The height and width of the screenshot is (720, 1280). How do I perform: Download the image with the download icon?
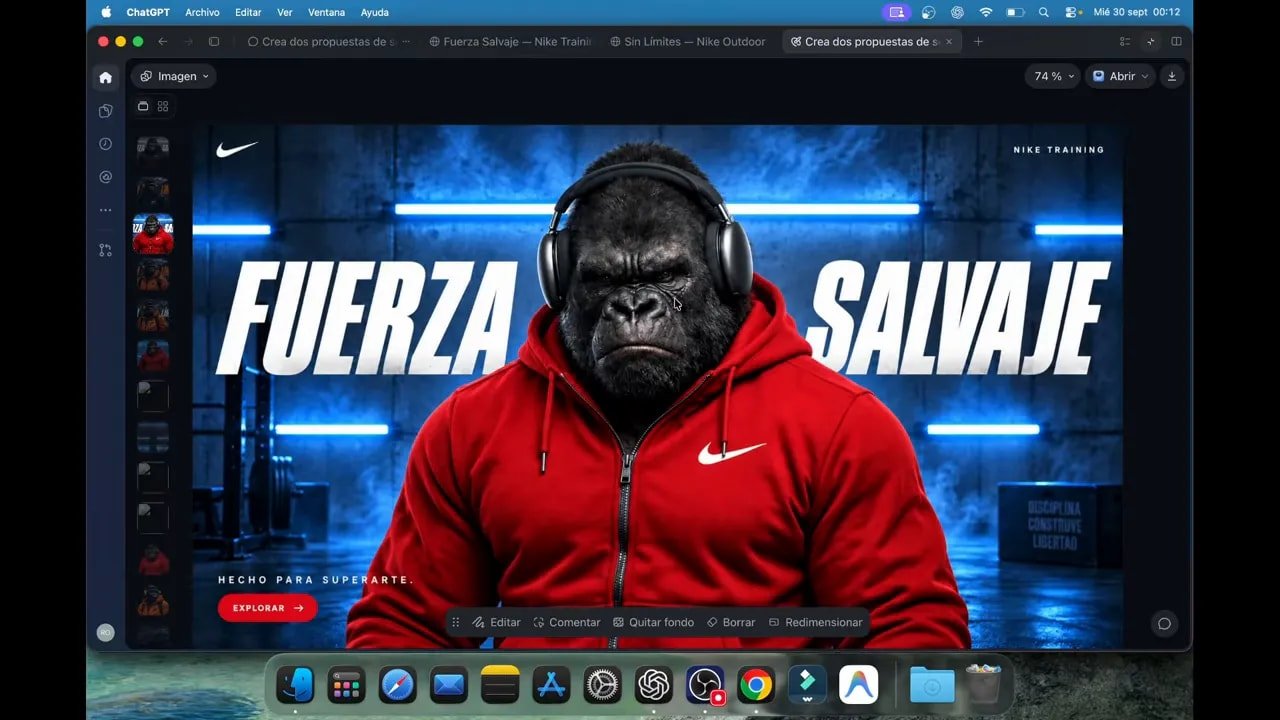point(1172,76)
